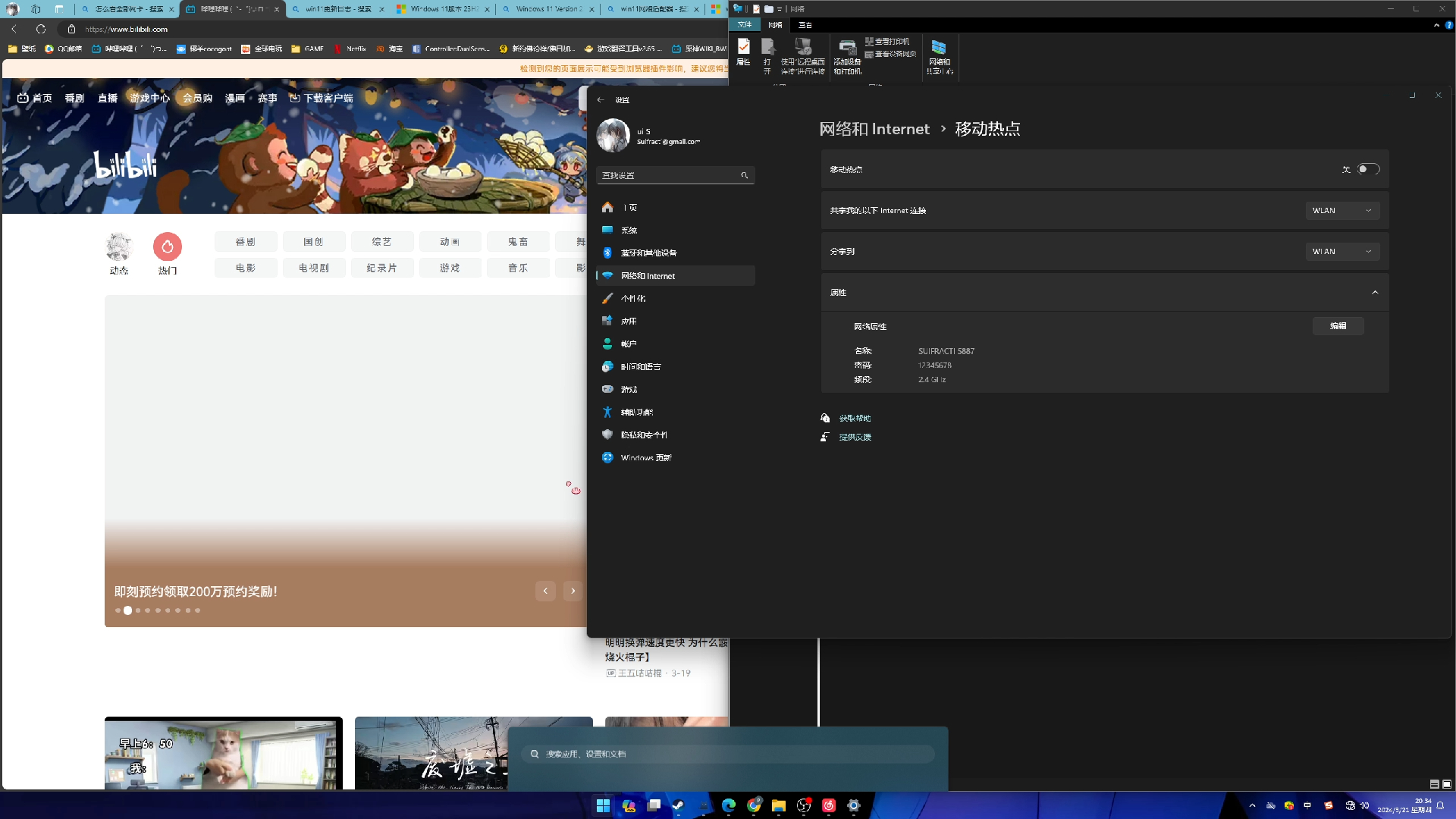The image size is (1456, 819).
Task: Click the Download client (下载客户端) link
Action: click(x=322, y=98)
